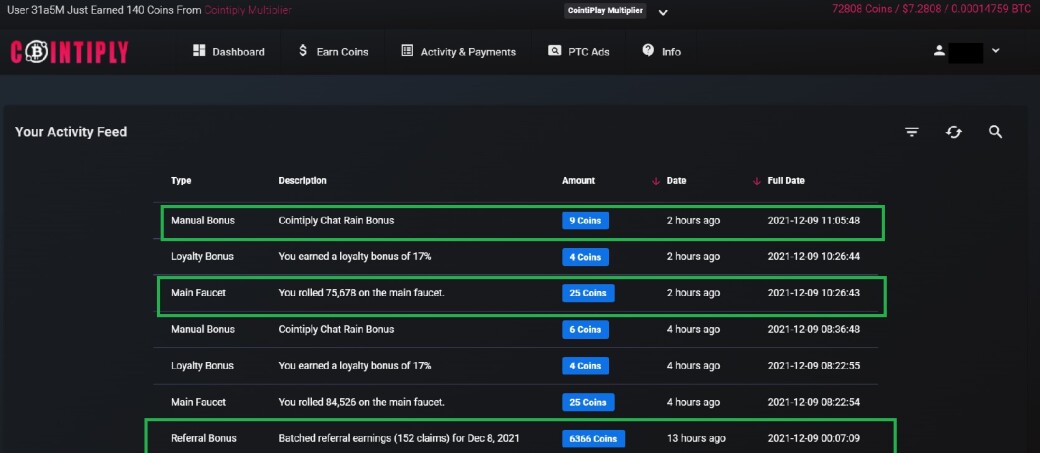This screenshot has height=453, width=1040.
Task: Select the batched referral earnings description
Action: coord(399,438)
